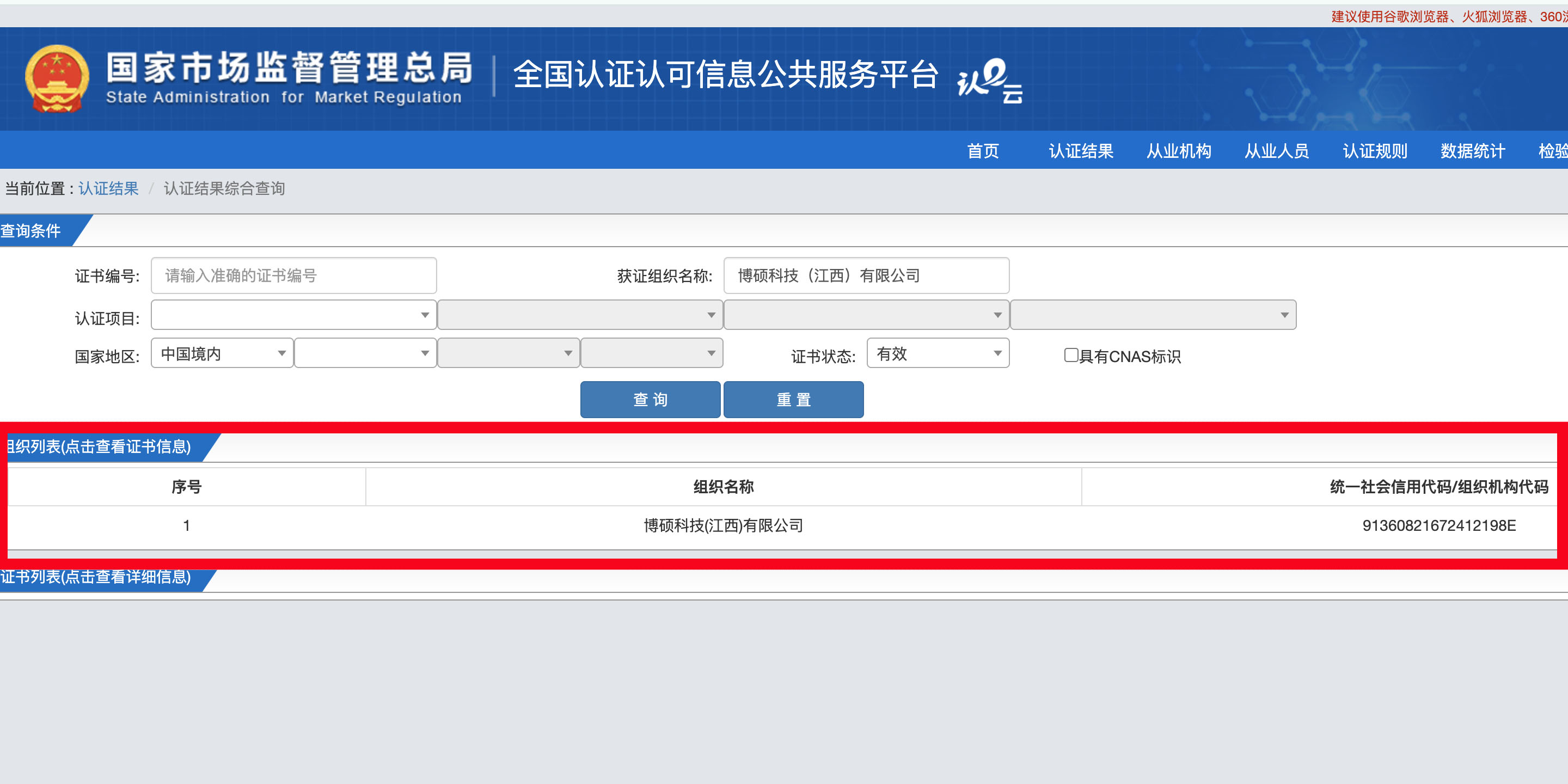Go to 首页 in navigation
The height and width of the screenshot is (784, 1568).
(983, 150)
